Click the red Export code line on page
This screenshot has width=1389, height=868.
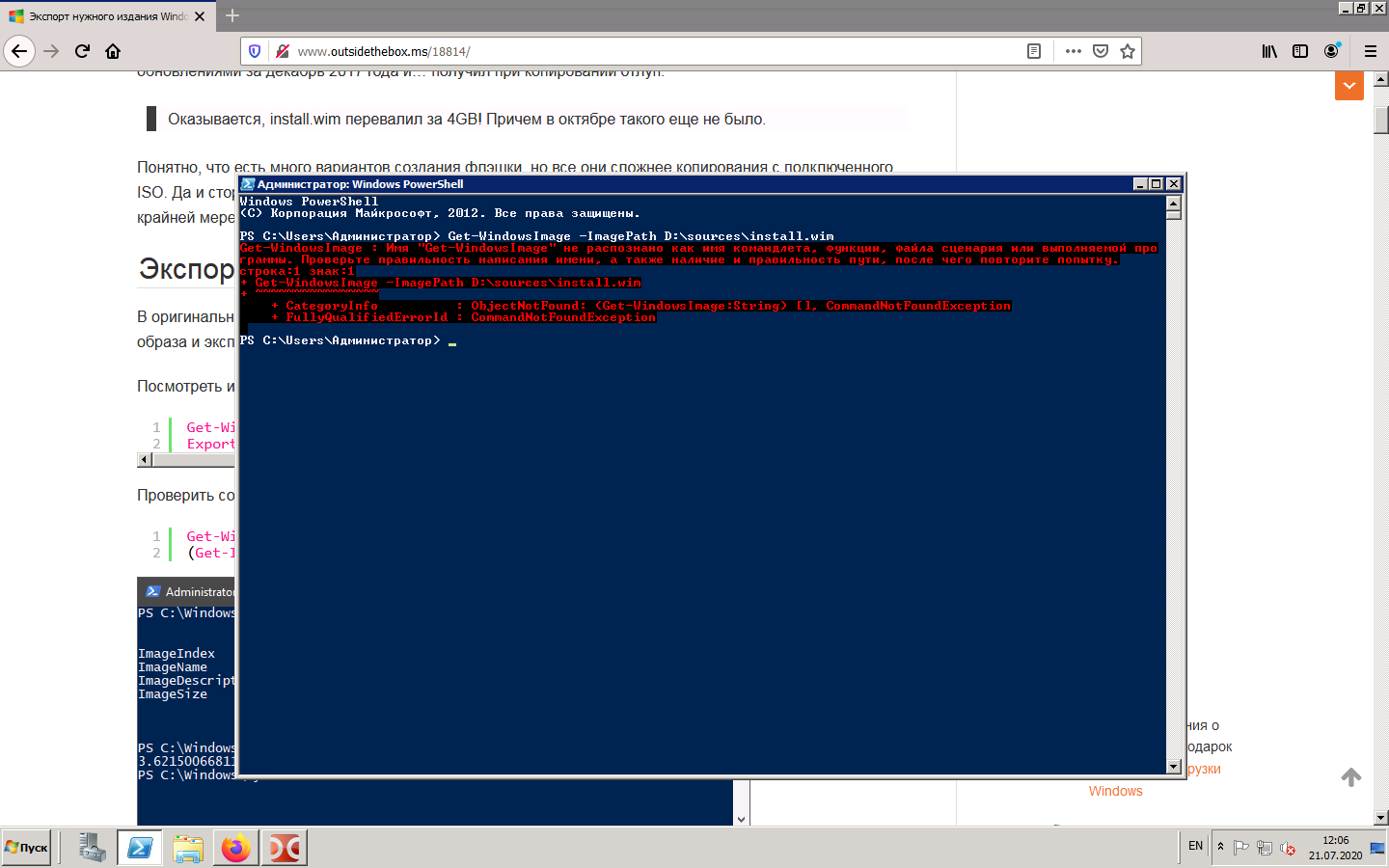coord(210,444)
